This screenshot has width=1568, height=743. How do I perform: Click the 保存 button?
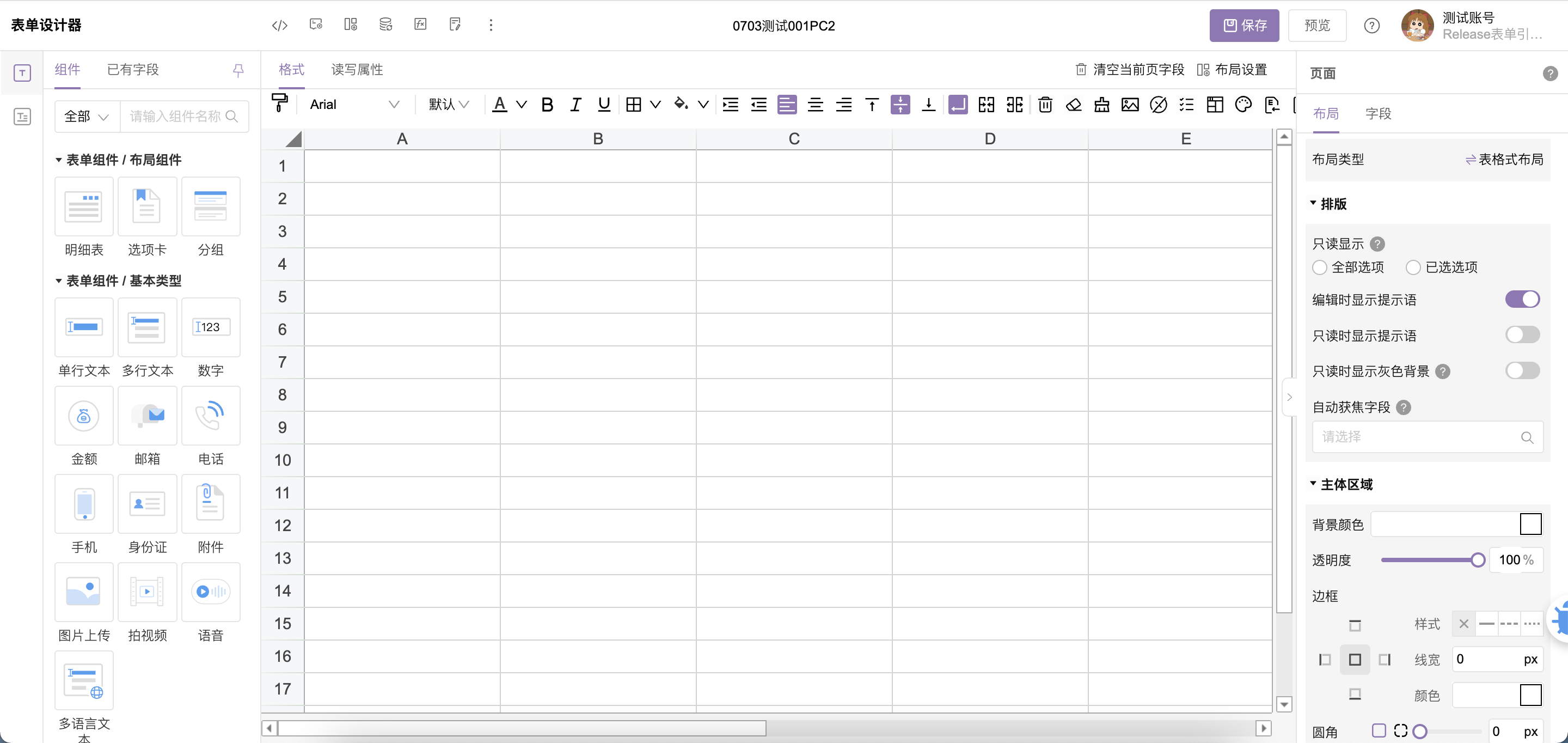pos(1244,26)
